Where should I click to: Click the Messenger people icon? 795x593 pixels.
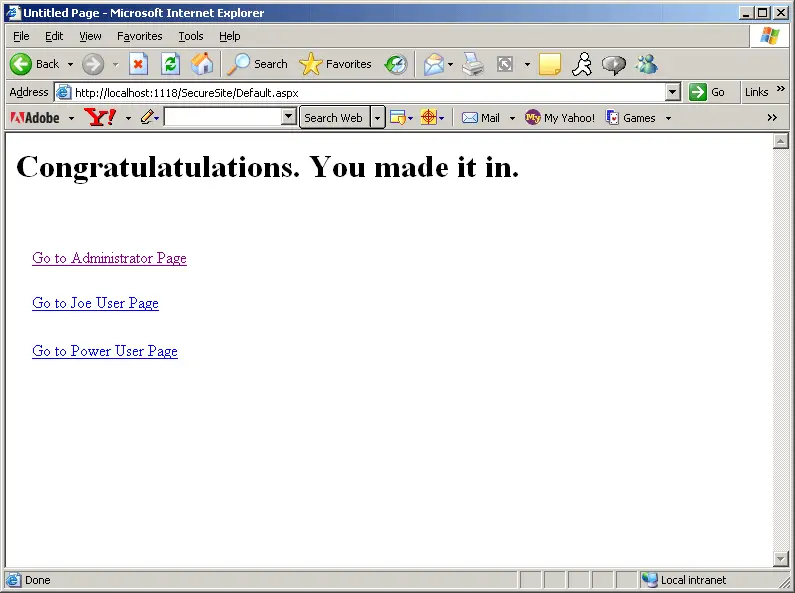click(x=646, y=64)
